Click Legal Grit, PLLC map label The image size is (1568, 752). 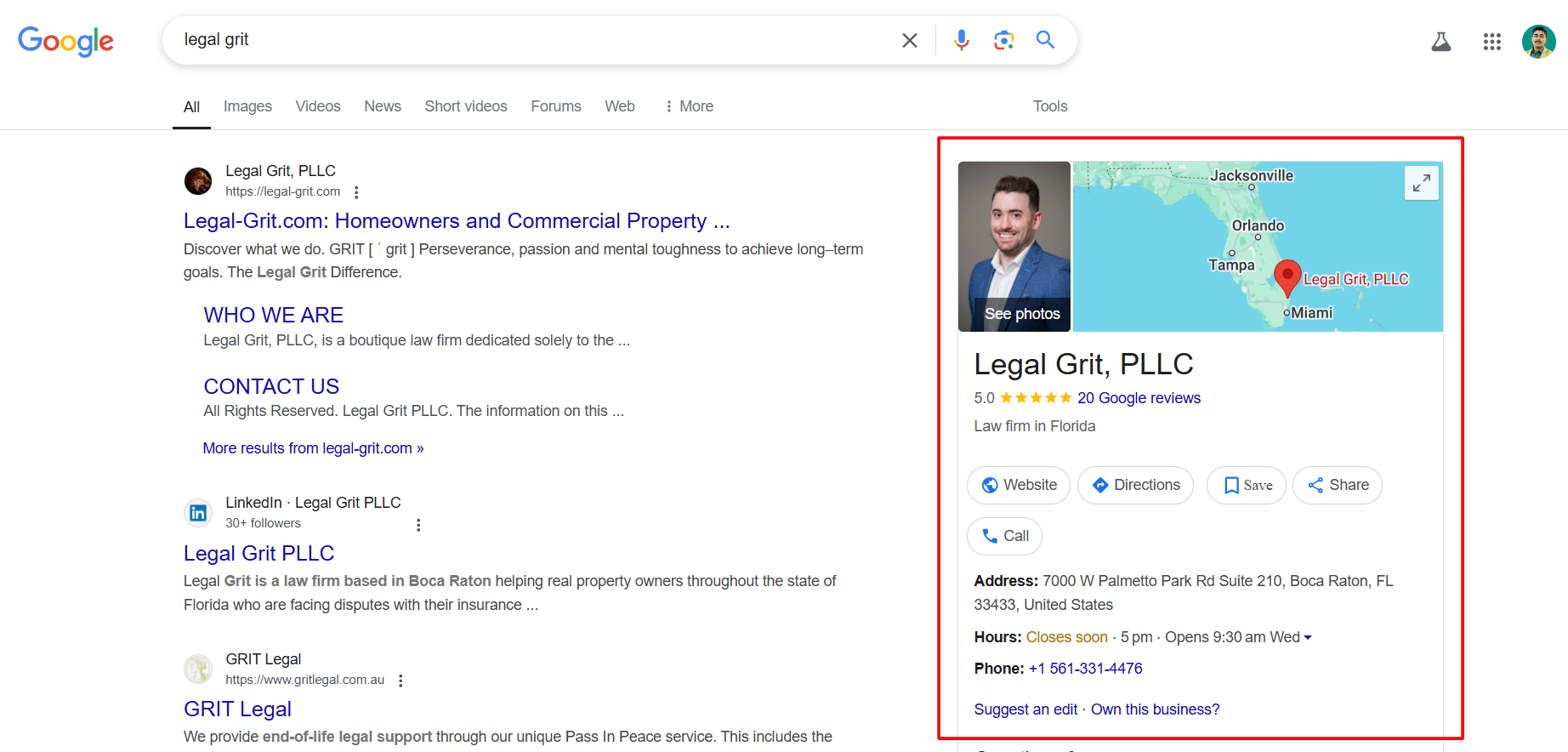click(1356, 279)
